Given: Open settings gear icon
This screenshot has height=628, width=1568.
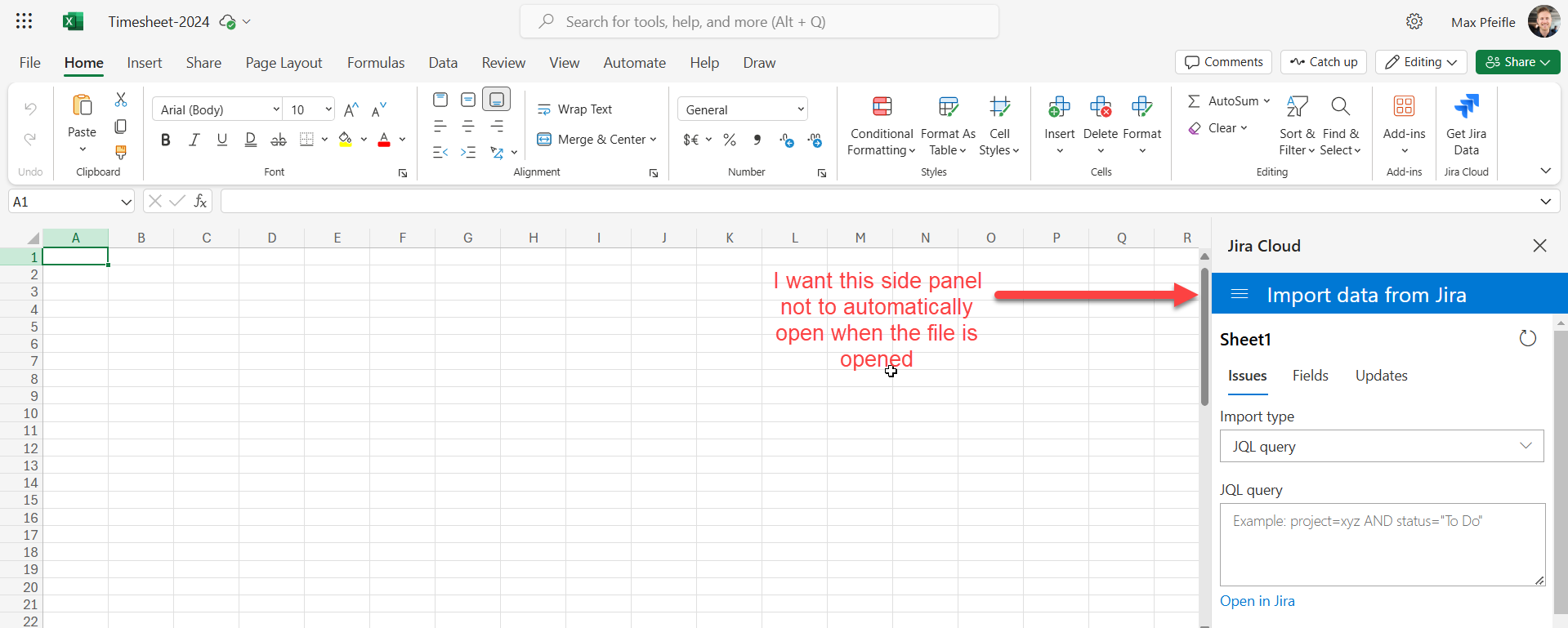Looking at the screenshot, I should [1414, 22].
